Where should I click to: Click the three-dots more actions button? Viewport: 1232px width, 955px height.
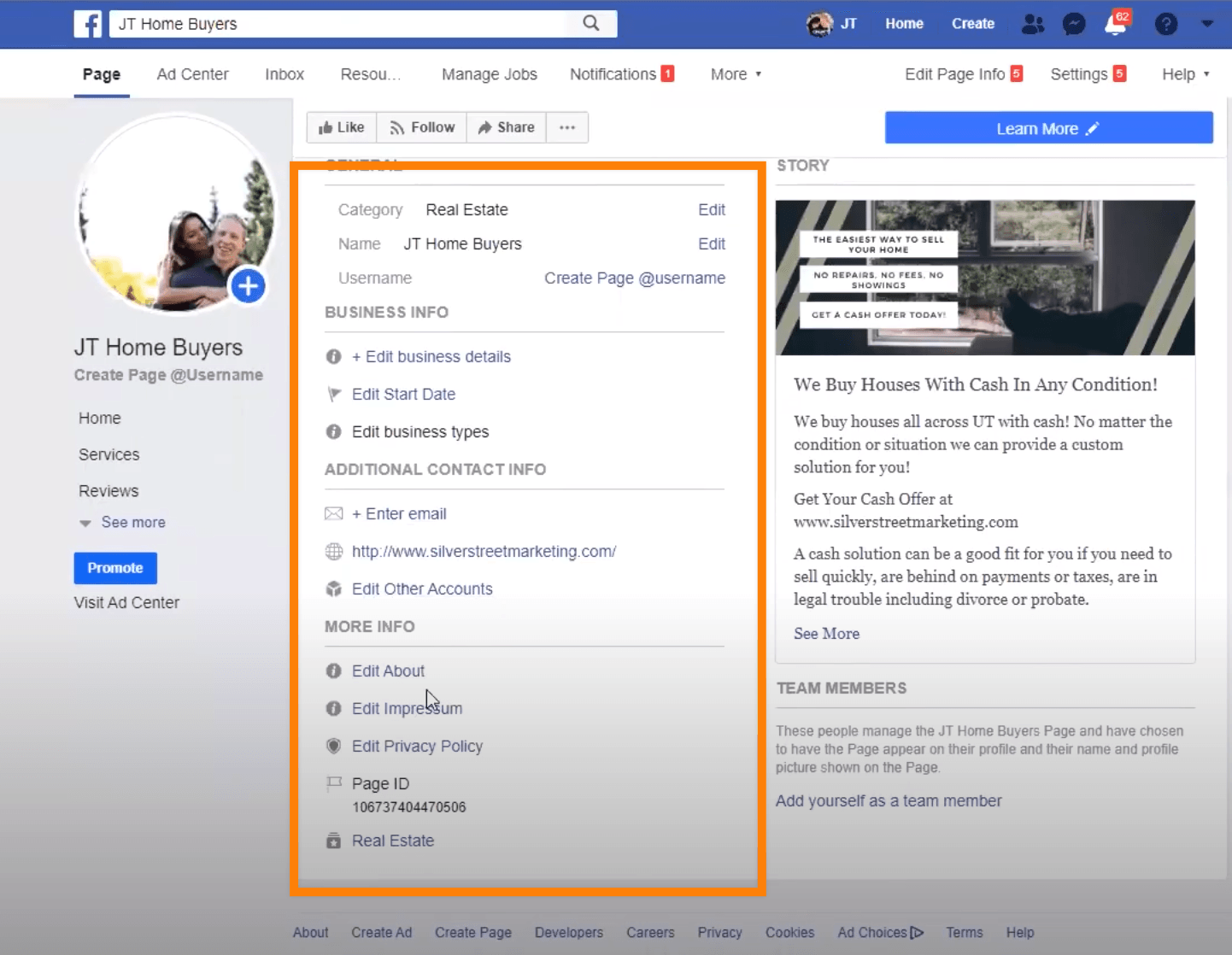point(567,127)
